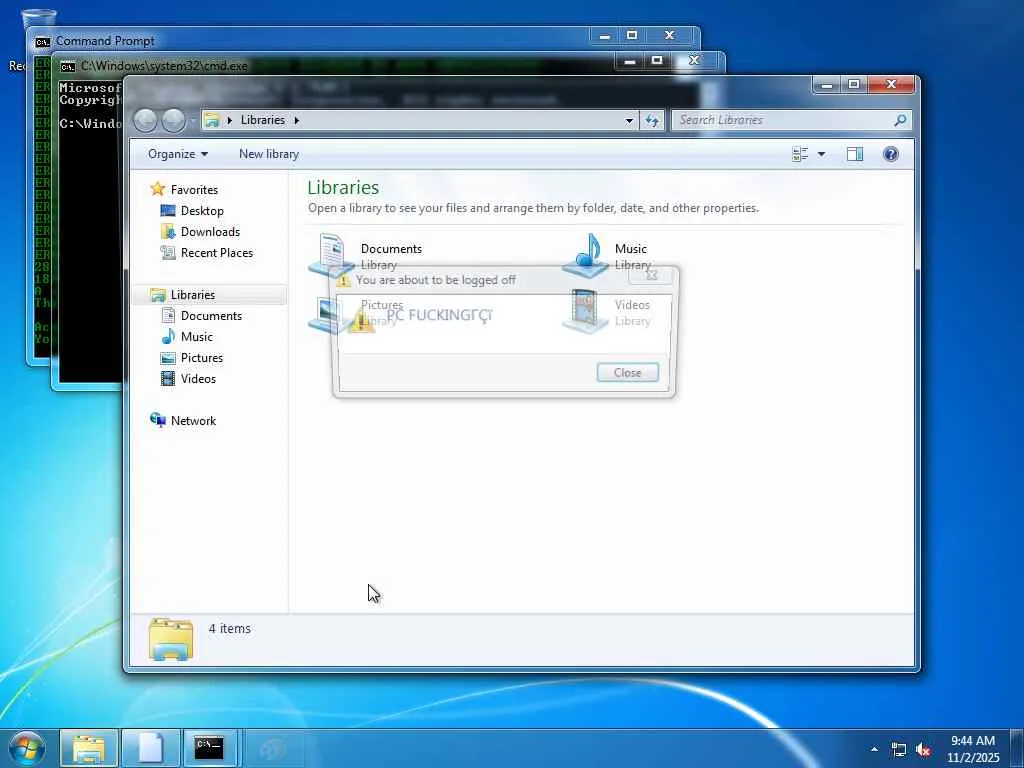Viewport: 1024px width, 768px height.
Task: Click the Videos library icon in content
Action: coord(585,312)
